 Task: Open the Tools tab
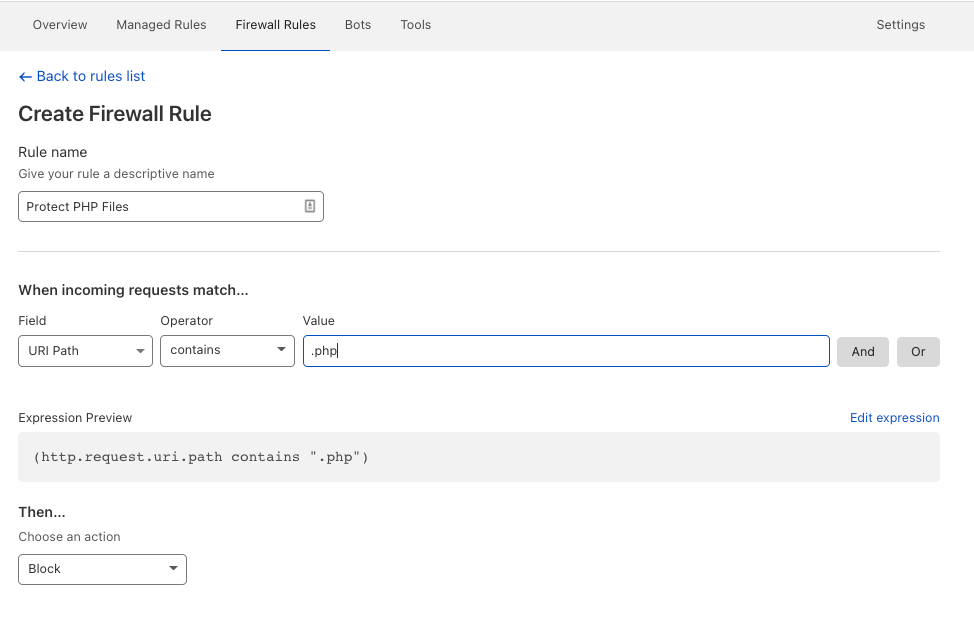click(x=416, y=25)
